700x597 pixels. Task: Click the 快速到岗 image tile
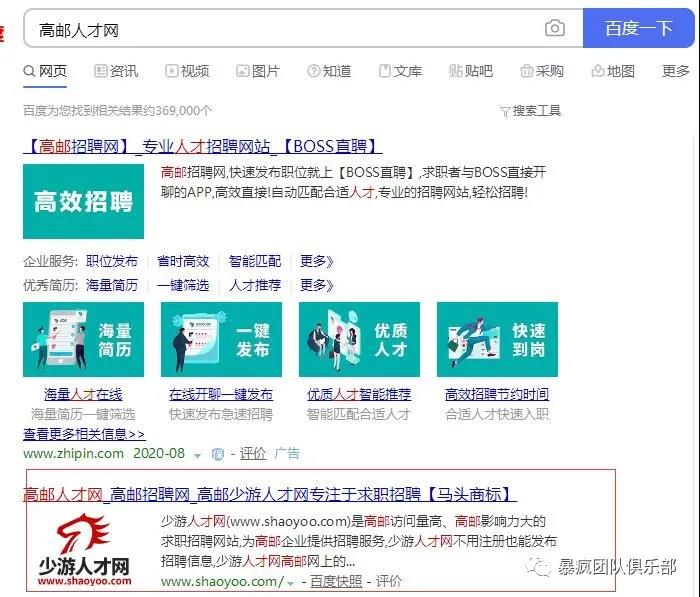point(497,339)
